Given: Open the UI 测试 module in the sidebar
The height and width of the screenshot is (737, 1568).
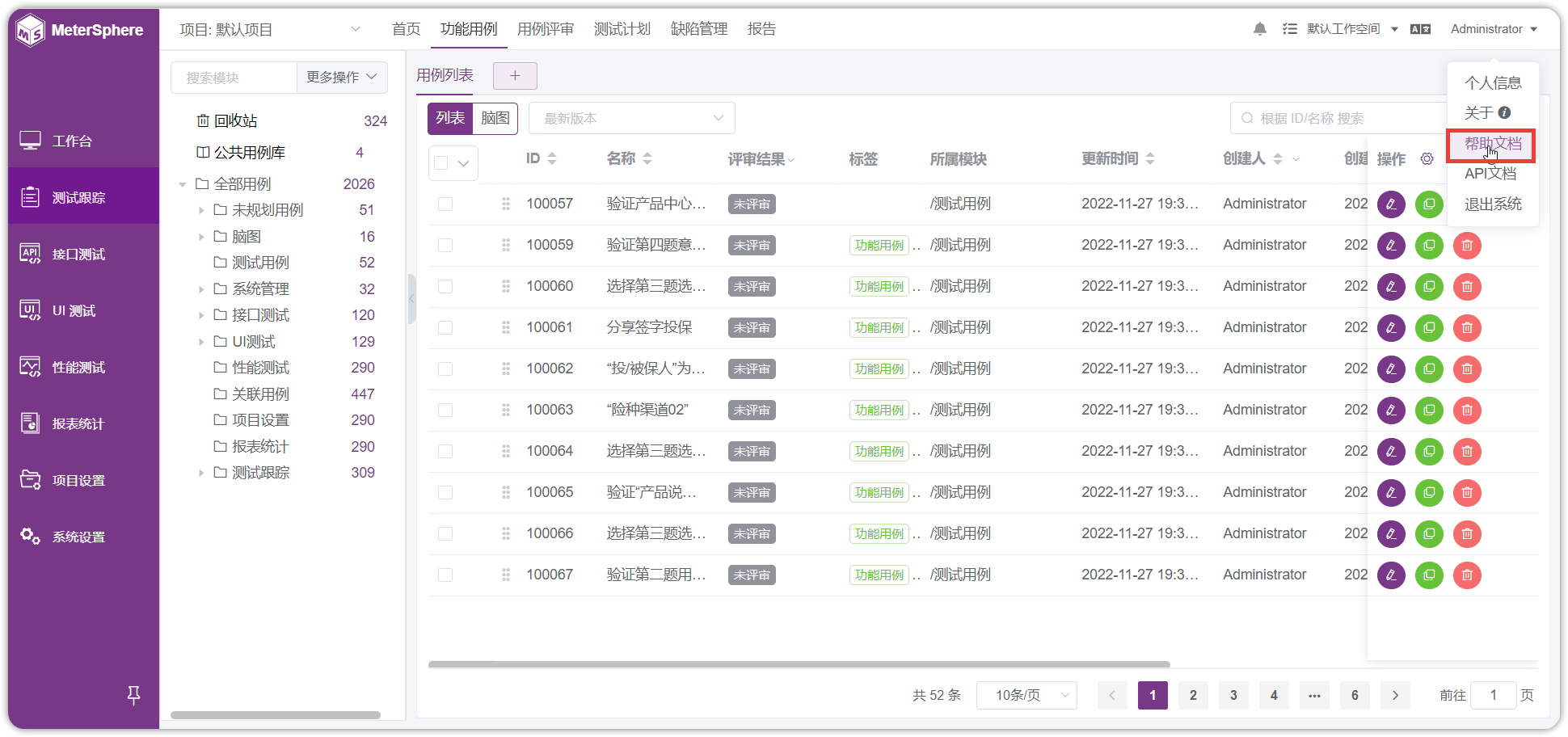Looking at the screenshot, I should [x=84, y=310].
